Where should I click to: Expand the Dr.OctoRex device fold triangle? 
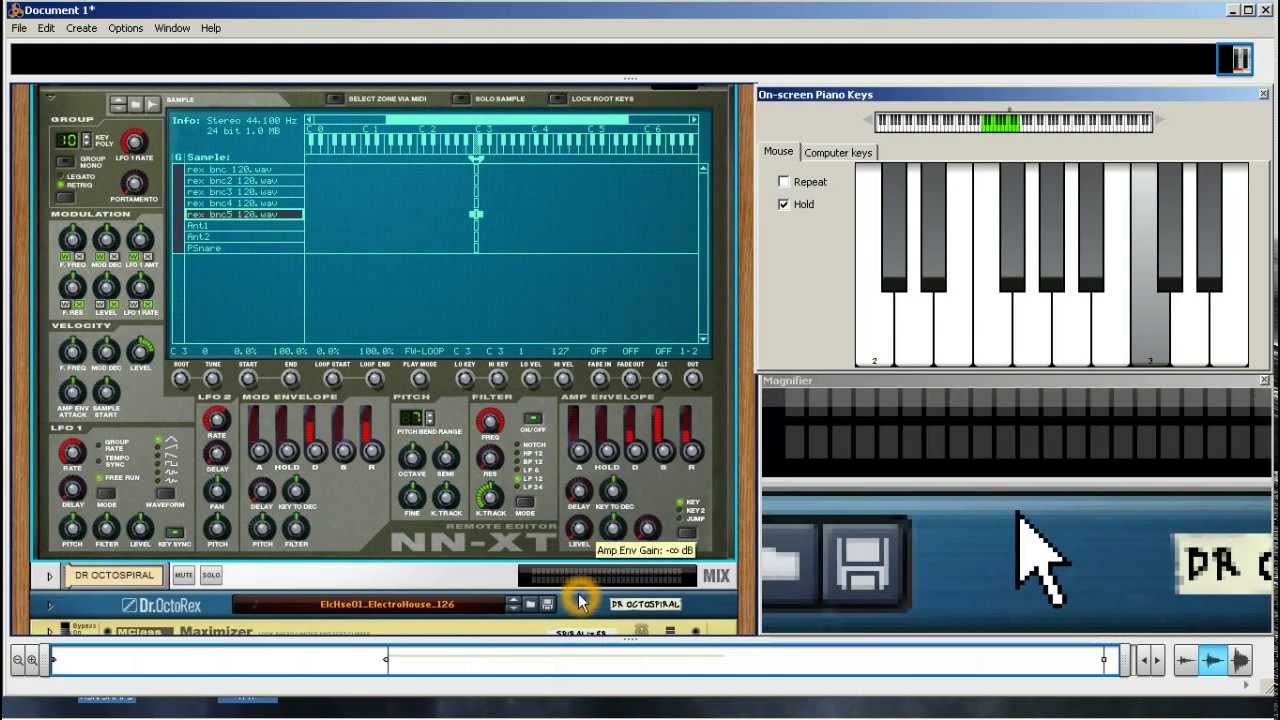[x=50, y=604]
